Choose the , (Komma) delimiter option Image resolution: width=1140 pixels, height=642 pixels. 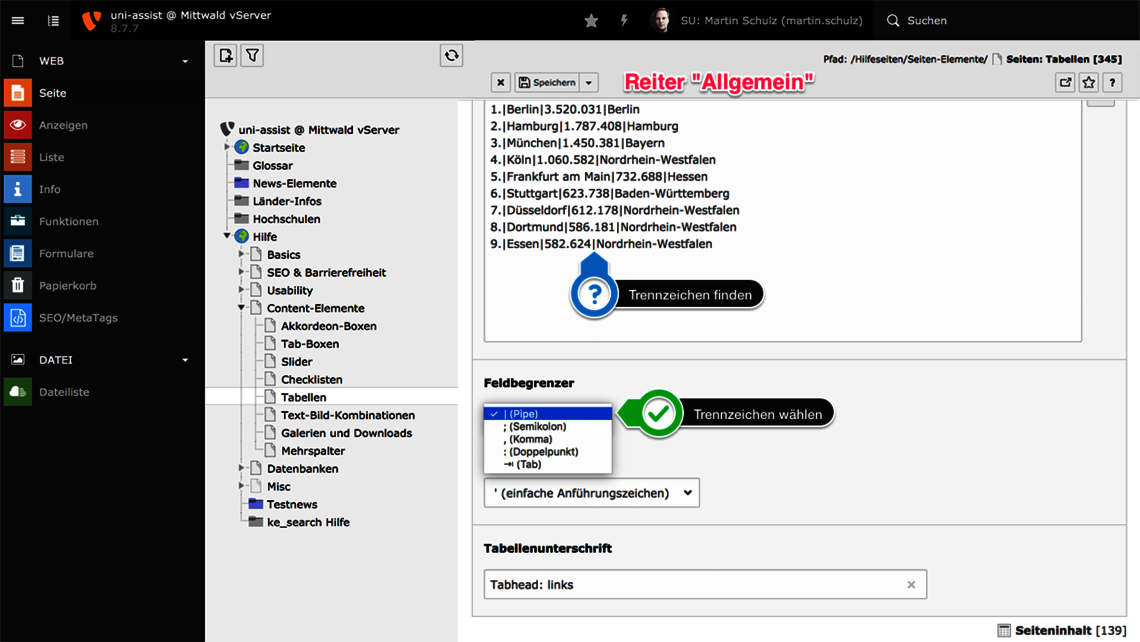point(548,439)
